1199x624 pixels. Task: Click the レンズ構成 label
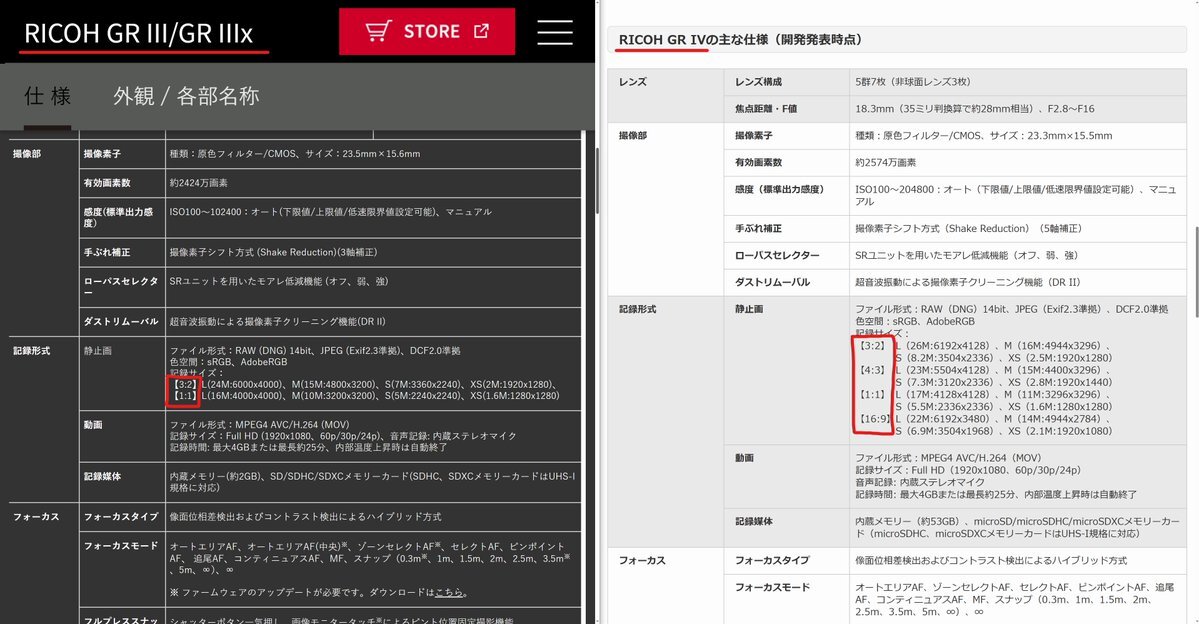coord(758,82)
